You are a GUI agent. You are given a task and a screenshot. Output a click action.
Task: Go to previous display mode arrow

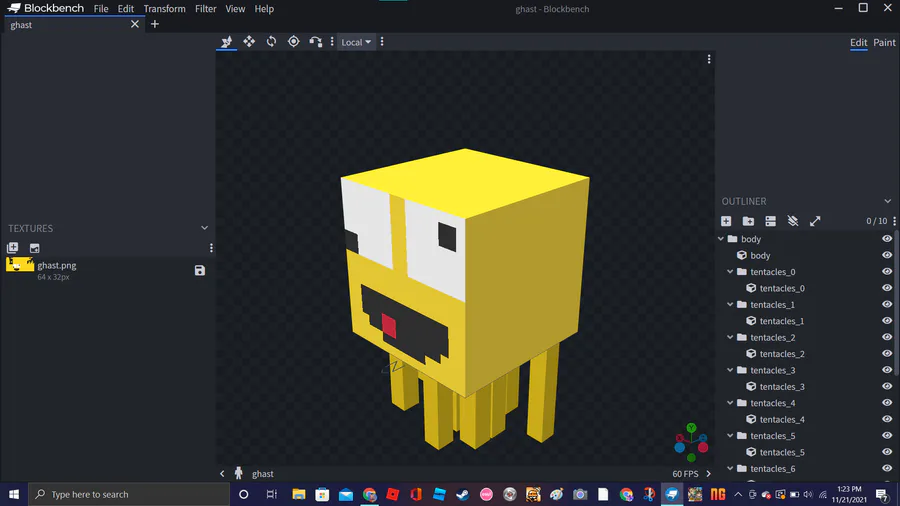pyautogui.click(x=222, y=474)
